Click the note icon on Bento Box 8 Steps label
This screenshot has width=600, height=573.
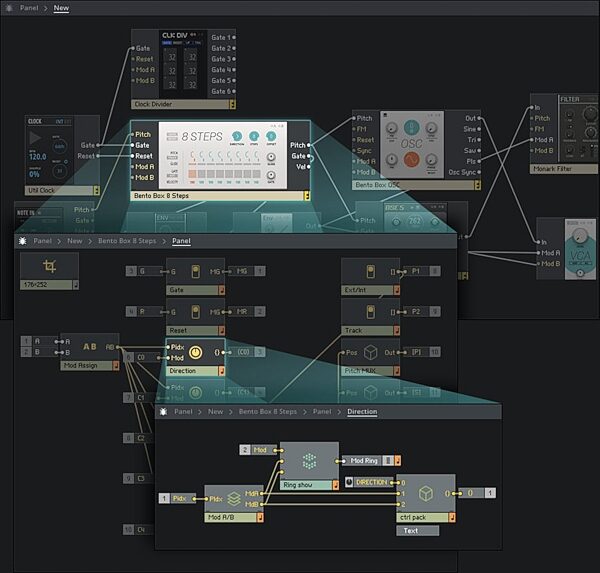point(307,196)
